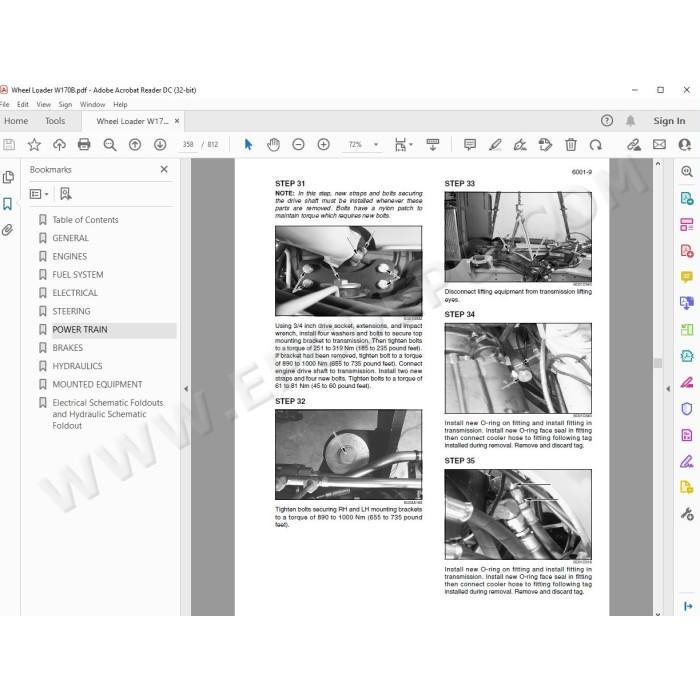Select the POWER TRAIN bookmark
This screenshot has width=700, height=700.
point(80,329)
